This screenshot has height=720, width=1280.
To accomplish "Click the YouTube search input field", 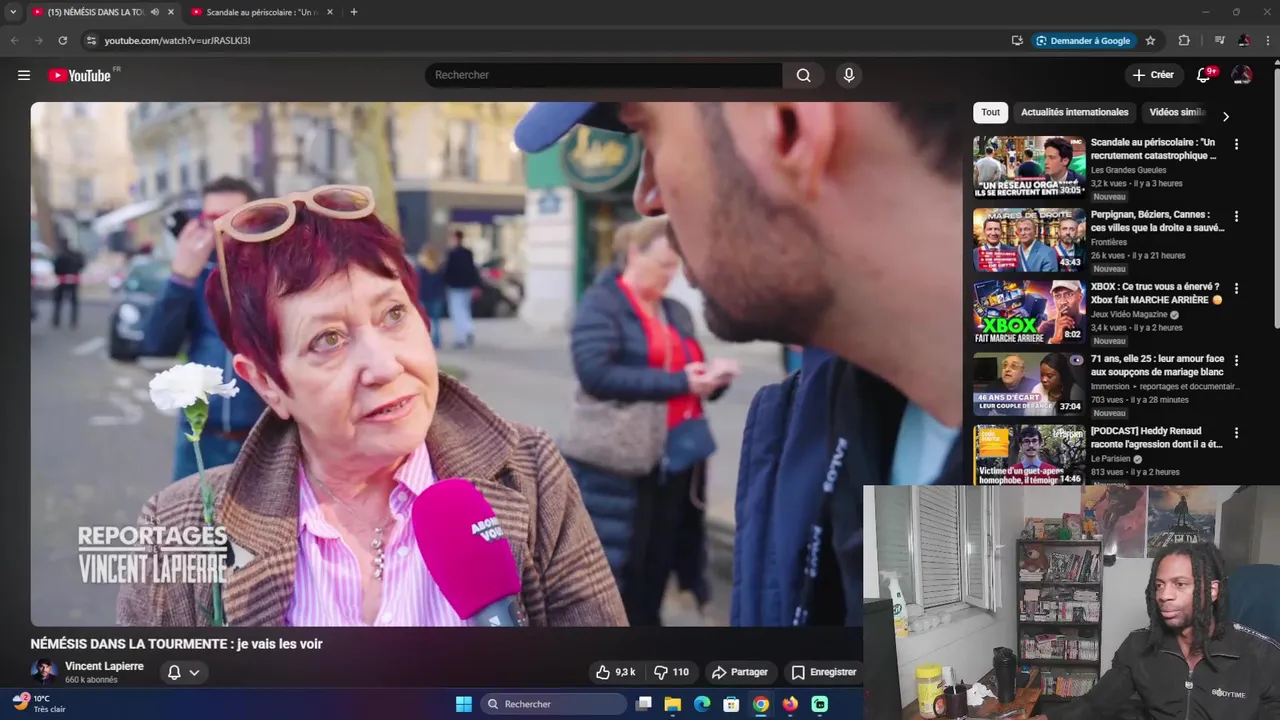I will pos(604,75).
